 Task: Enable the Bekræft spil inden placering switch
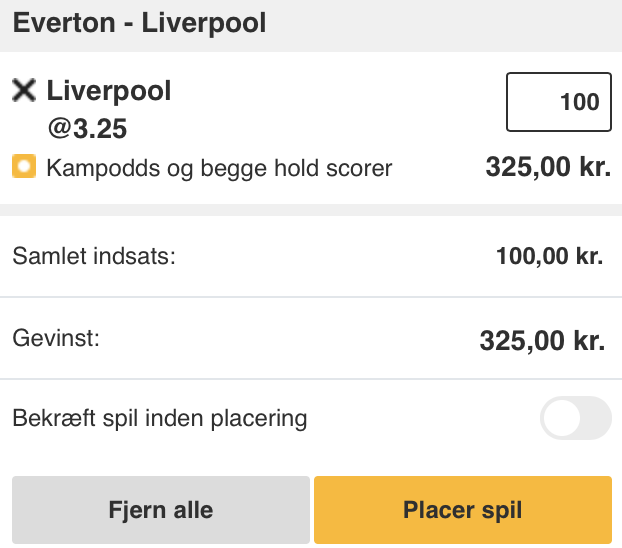576,418
